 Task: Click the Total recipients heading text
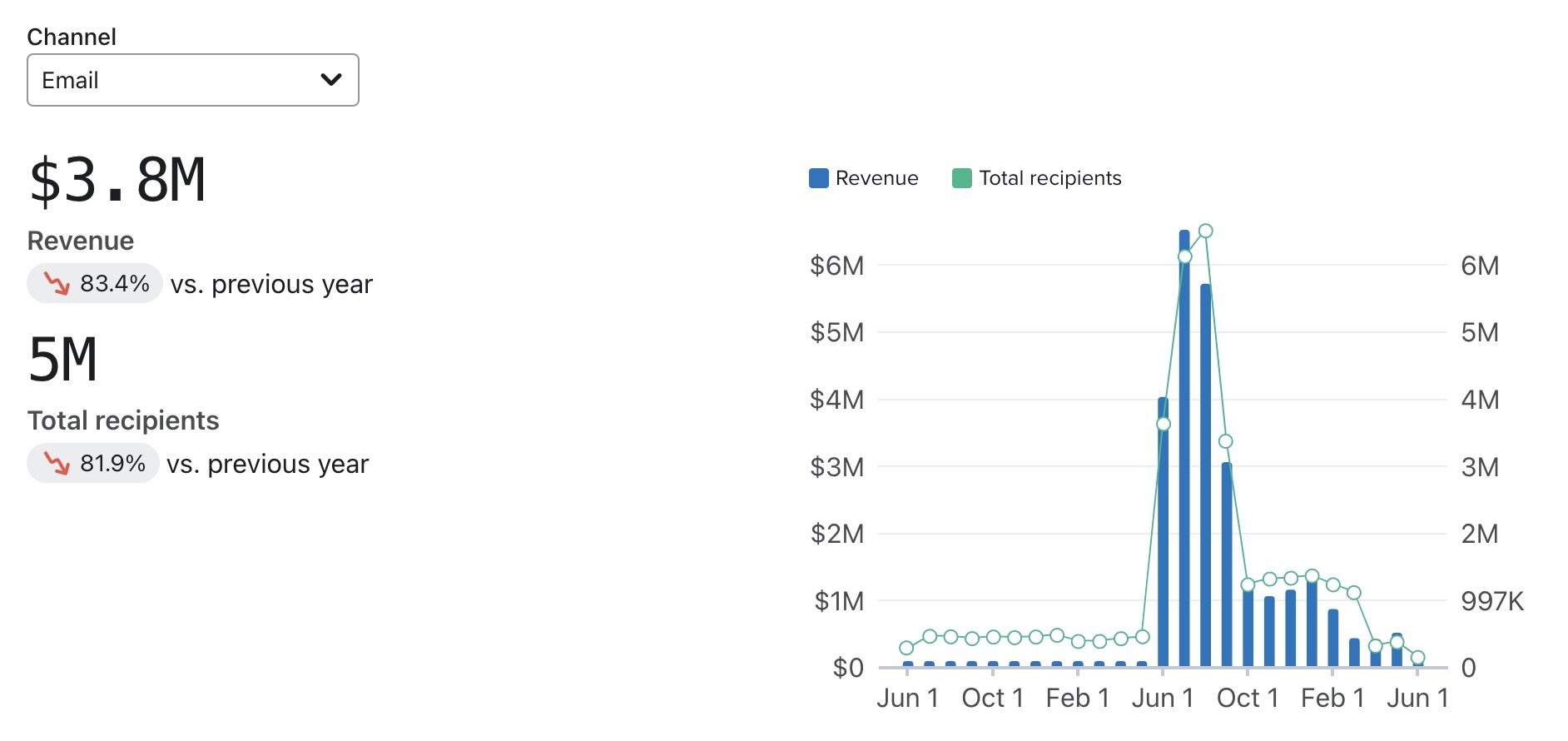(123, 420)
